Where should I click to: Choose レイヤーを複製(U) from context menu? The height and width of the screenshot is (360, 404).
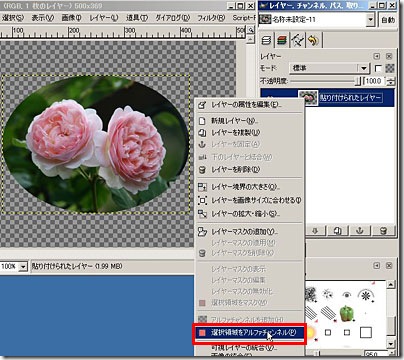(x=249, y=133)
